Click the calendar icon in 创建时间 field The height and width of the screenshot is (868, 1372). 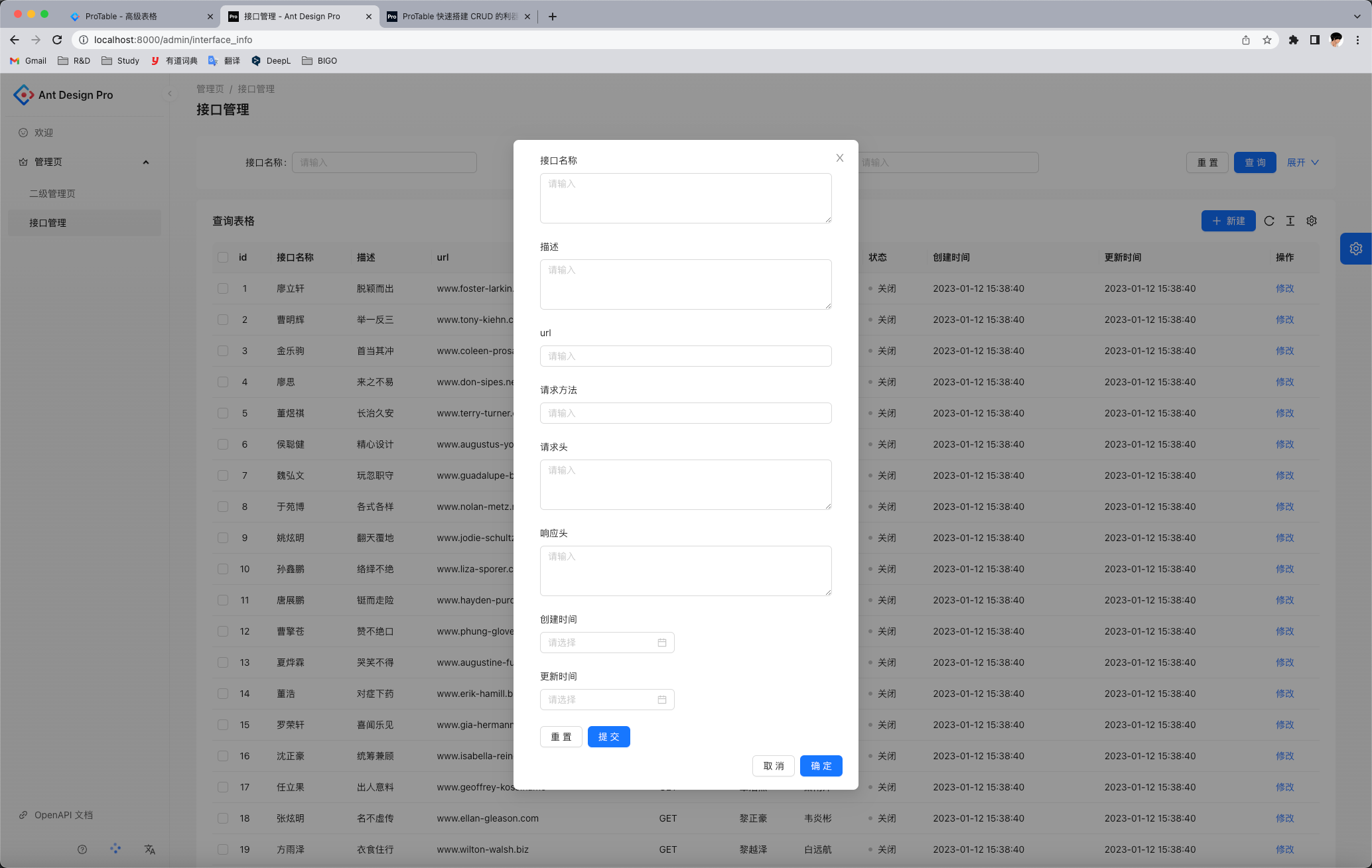[x=661, y=643]
